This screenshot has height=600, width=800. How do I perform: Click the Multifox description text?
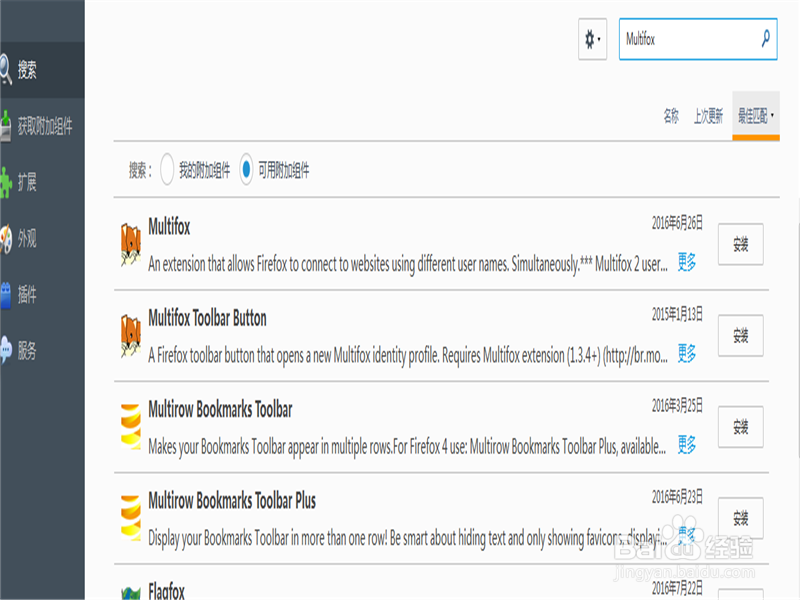point(408,264)
